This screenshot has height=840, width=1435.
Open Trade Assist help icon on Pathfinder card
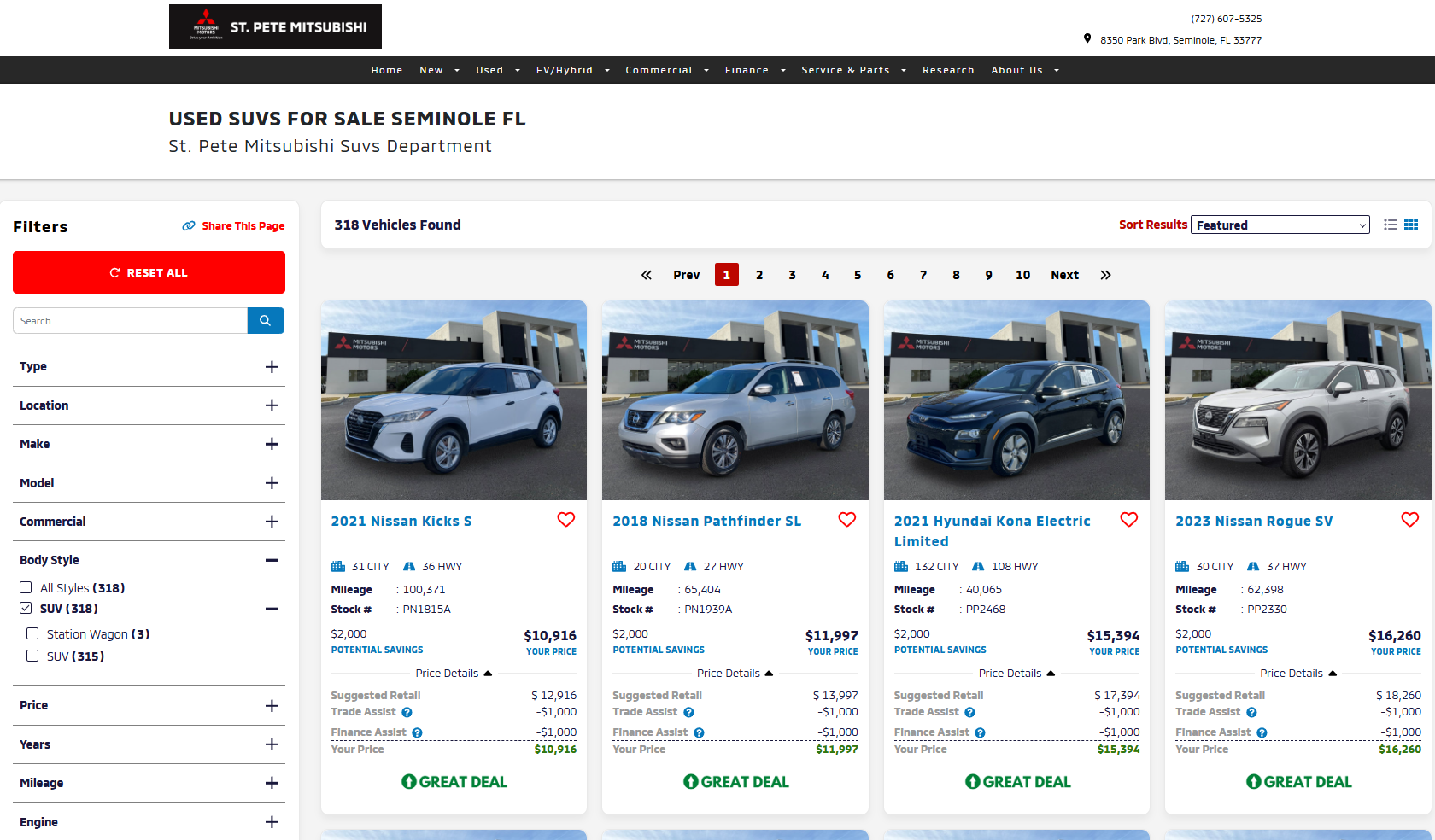pyautogui.click(x=688, y=713)
